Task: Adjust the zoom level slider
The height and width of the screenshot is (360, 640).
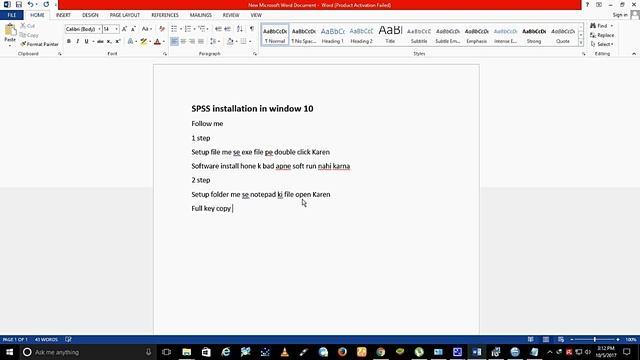Action: (595, 340)
